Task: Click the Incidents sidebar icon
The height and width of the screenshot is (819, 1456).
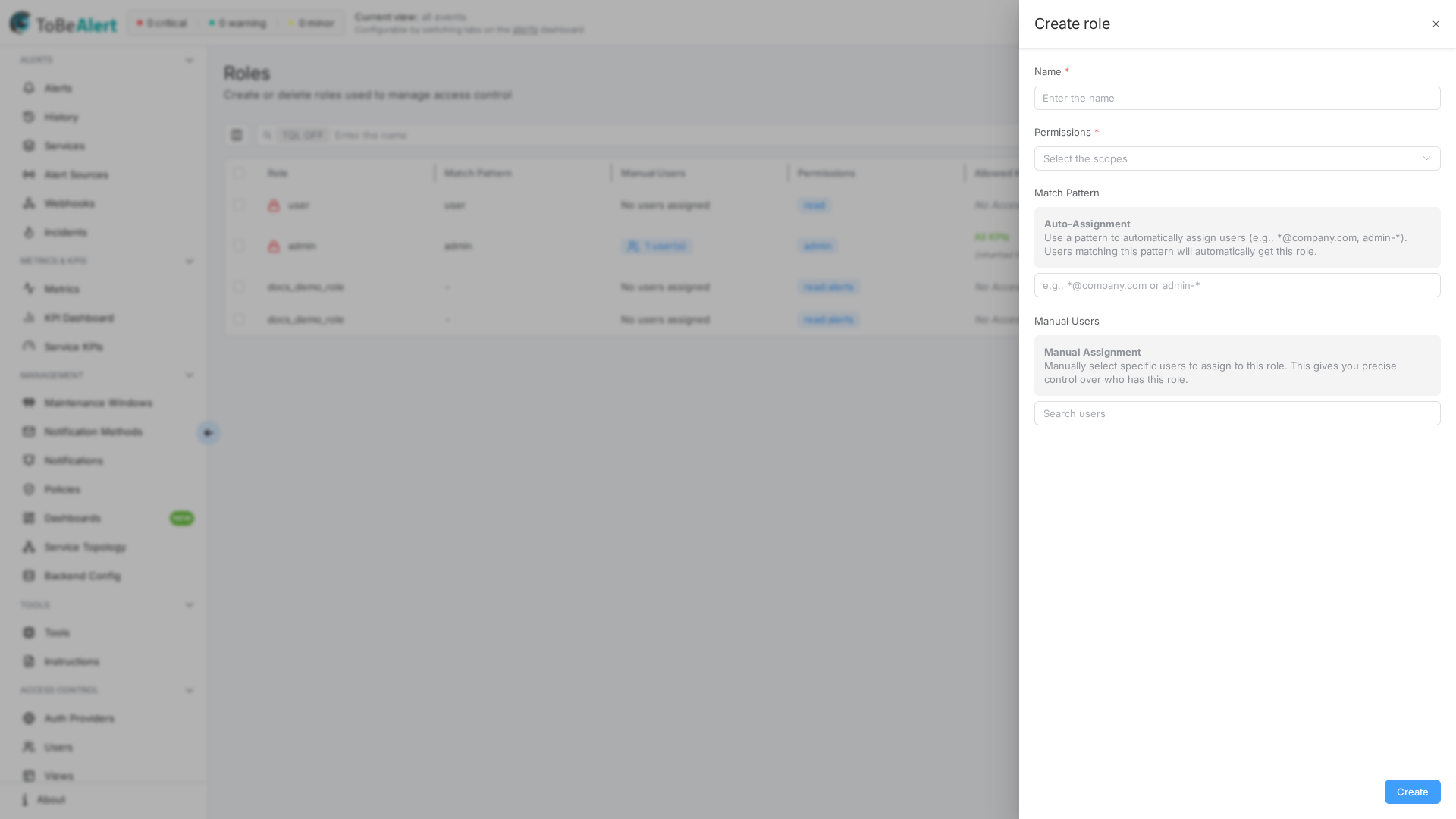Action: (x=29, y=232)
